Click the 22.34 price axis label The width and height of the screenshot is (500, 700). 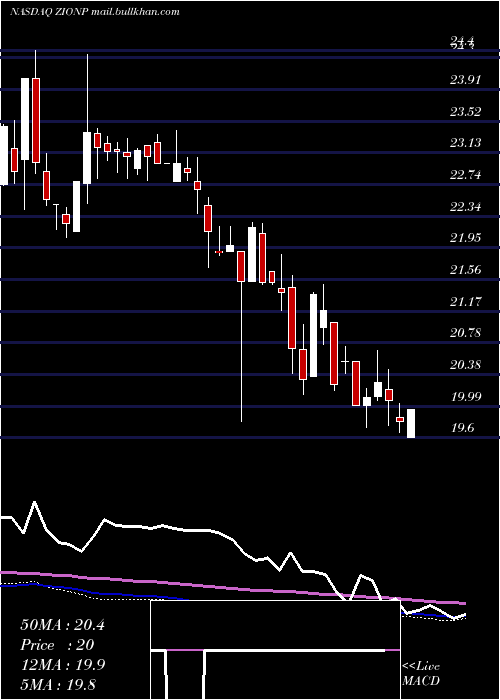point(466,207)
